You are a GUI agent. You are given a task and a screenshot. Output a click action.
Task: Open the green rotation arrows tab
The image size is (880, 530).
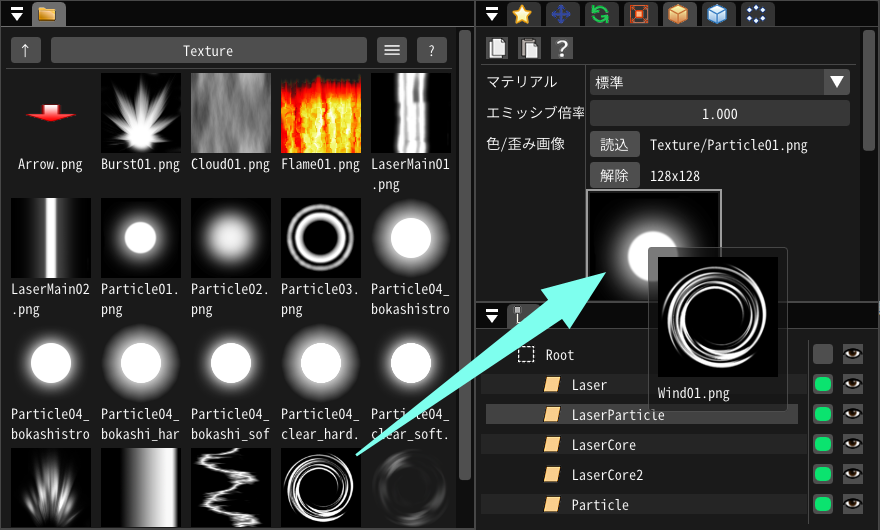click(x=600, y=14)
